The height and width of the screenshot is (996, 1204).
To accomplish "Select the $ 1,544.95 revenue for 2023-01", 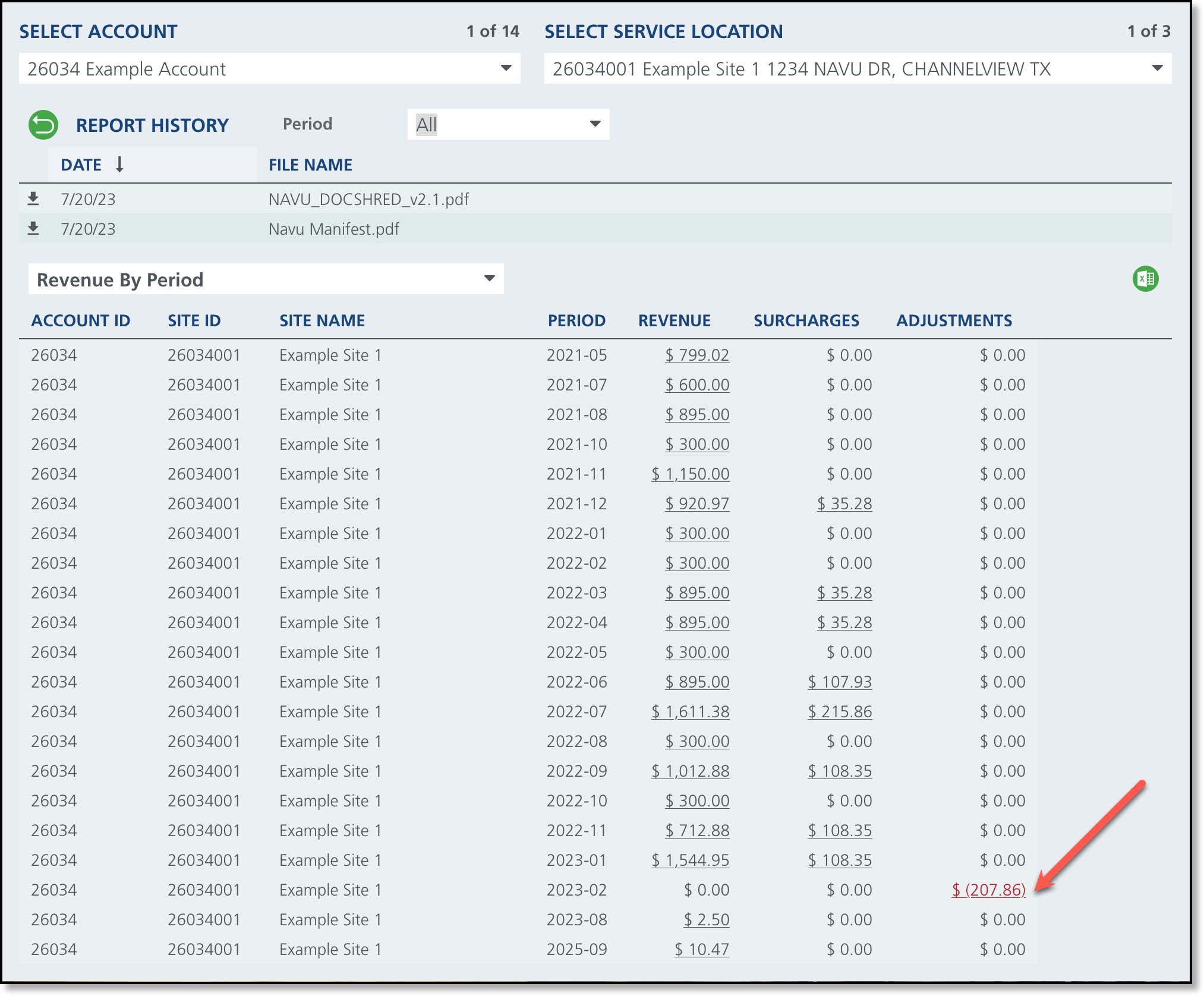I will [690, 860].
